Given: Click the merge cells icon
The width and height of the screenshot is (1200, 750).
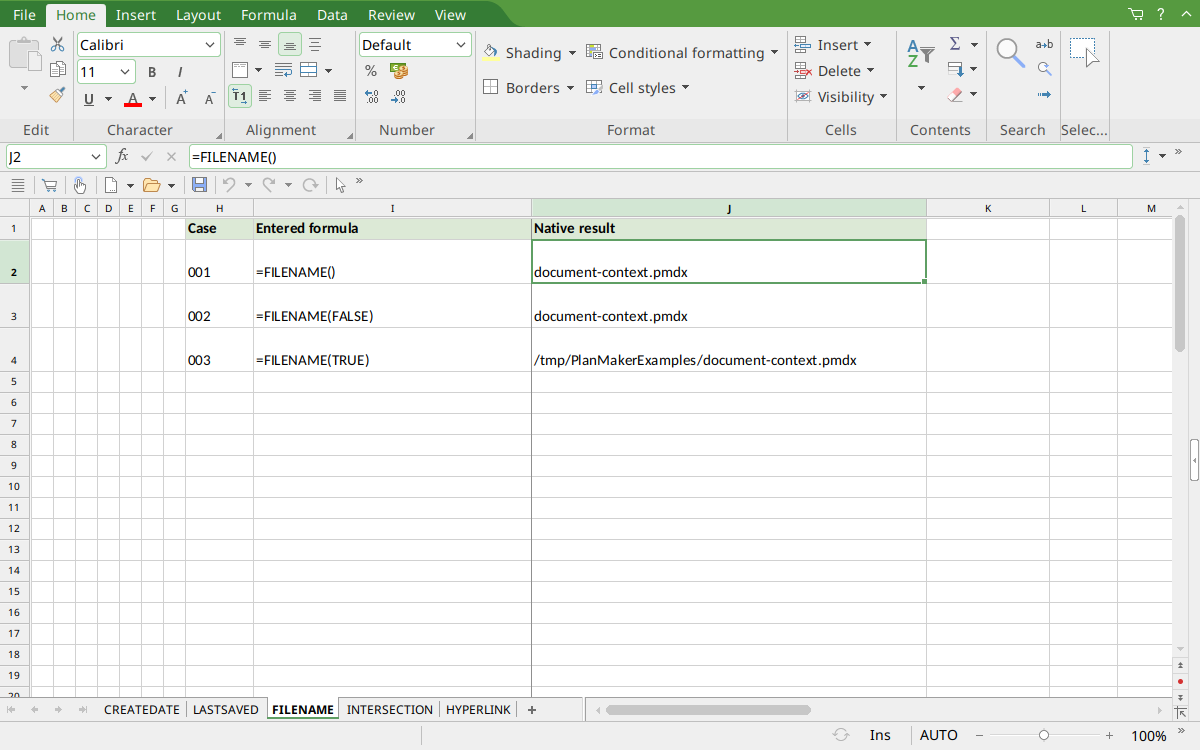Looking at the screenshot, I should pos(309,70).
